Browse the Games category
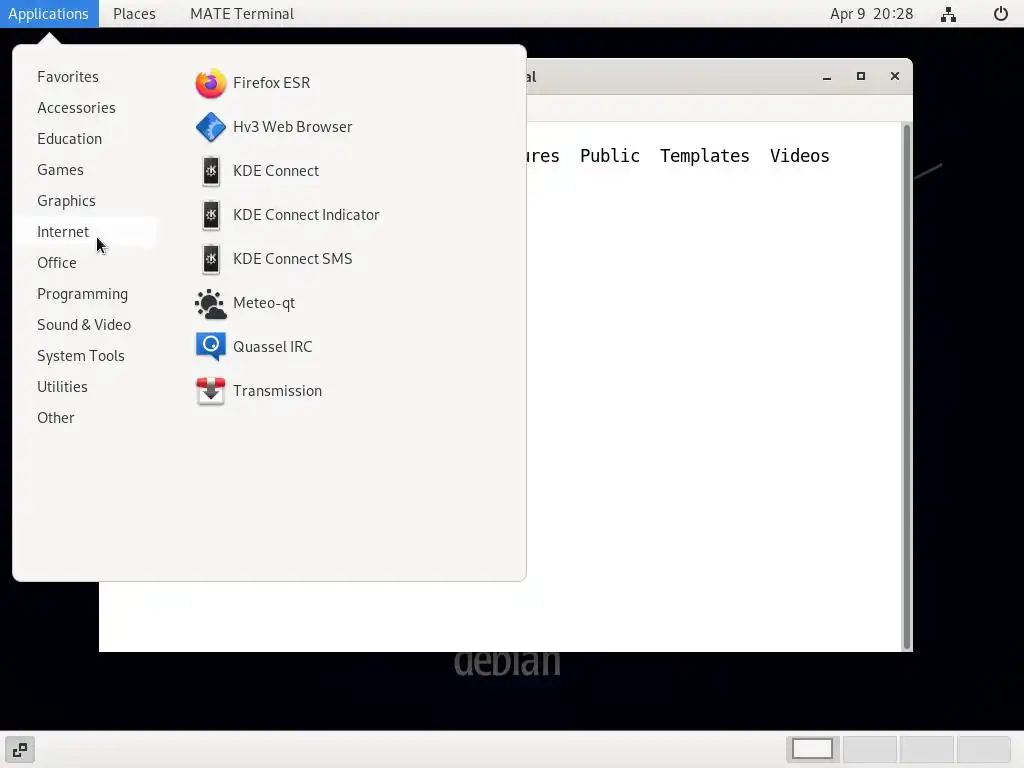The image size is (1024, 768). coord(60,170)
